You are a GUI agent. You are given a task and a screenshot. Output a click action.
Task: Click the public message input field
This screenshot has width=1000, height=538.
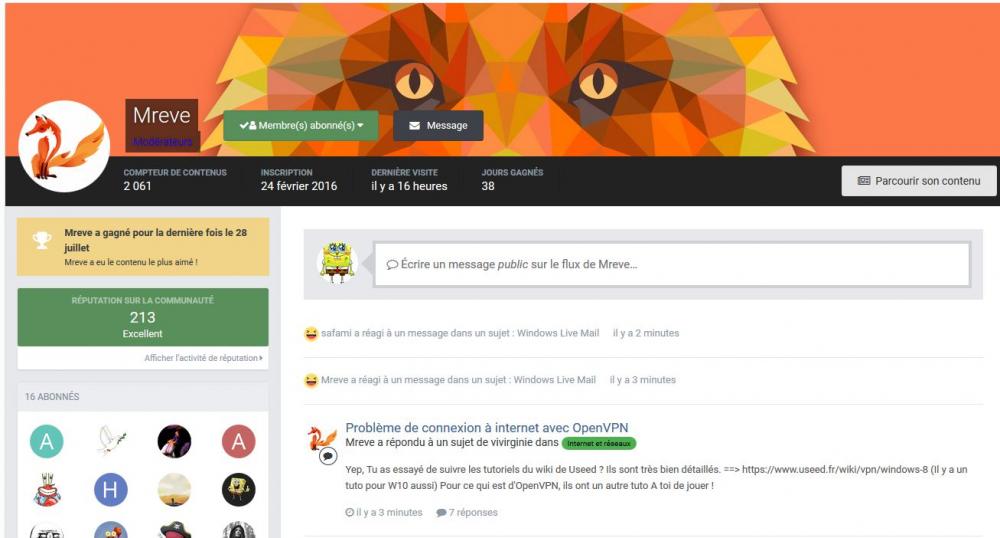(x=672, y=264)
